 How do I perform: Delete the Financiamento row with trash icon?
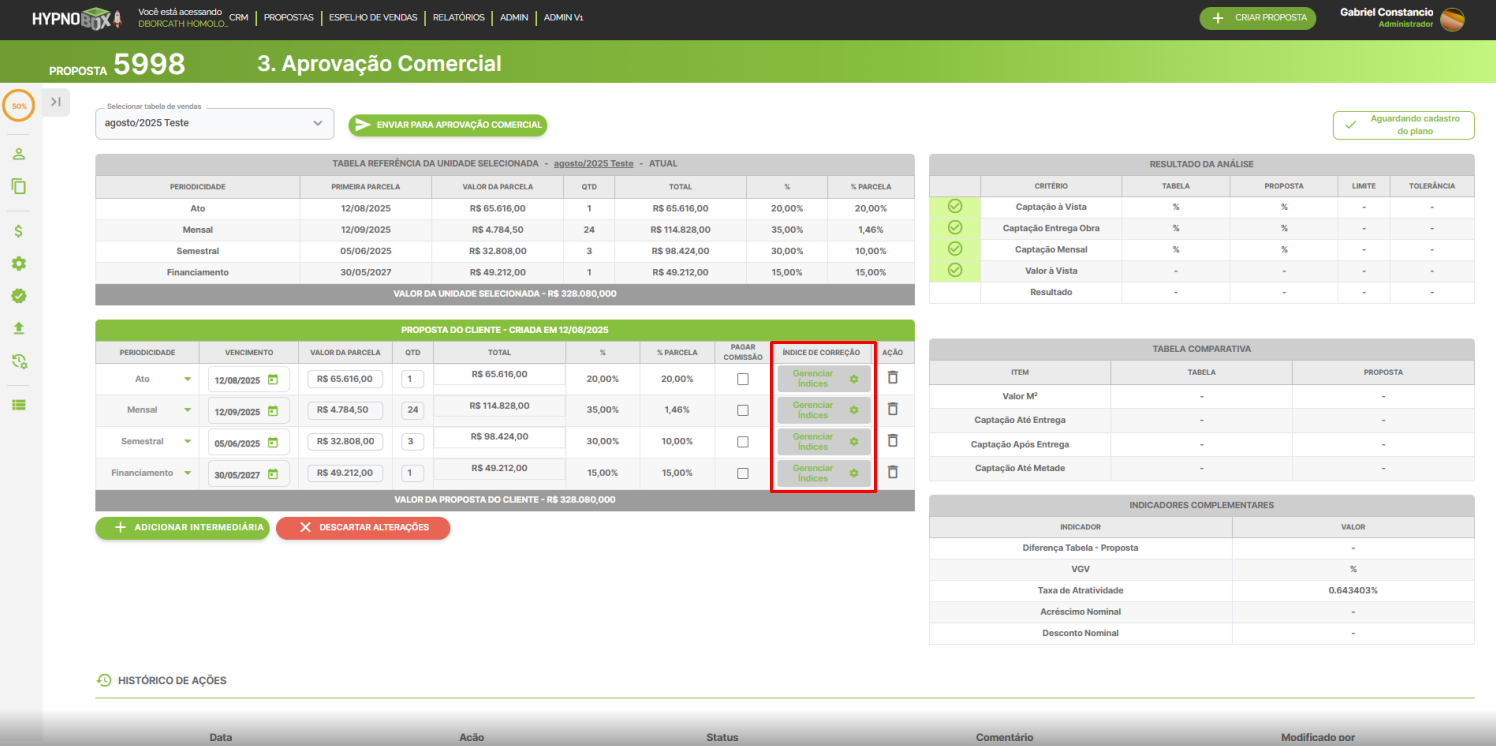click(x=893, y=472)
